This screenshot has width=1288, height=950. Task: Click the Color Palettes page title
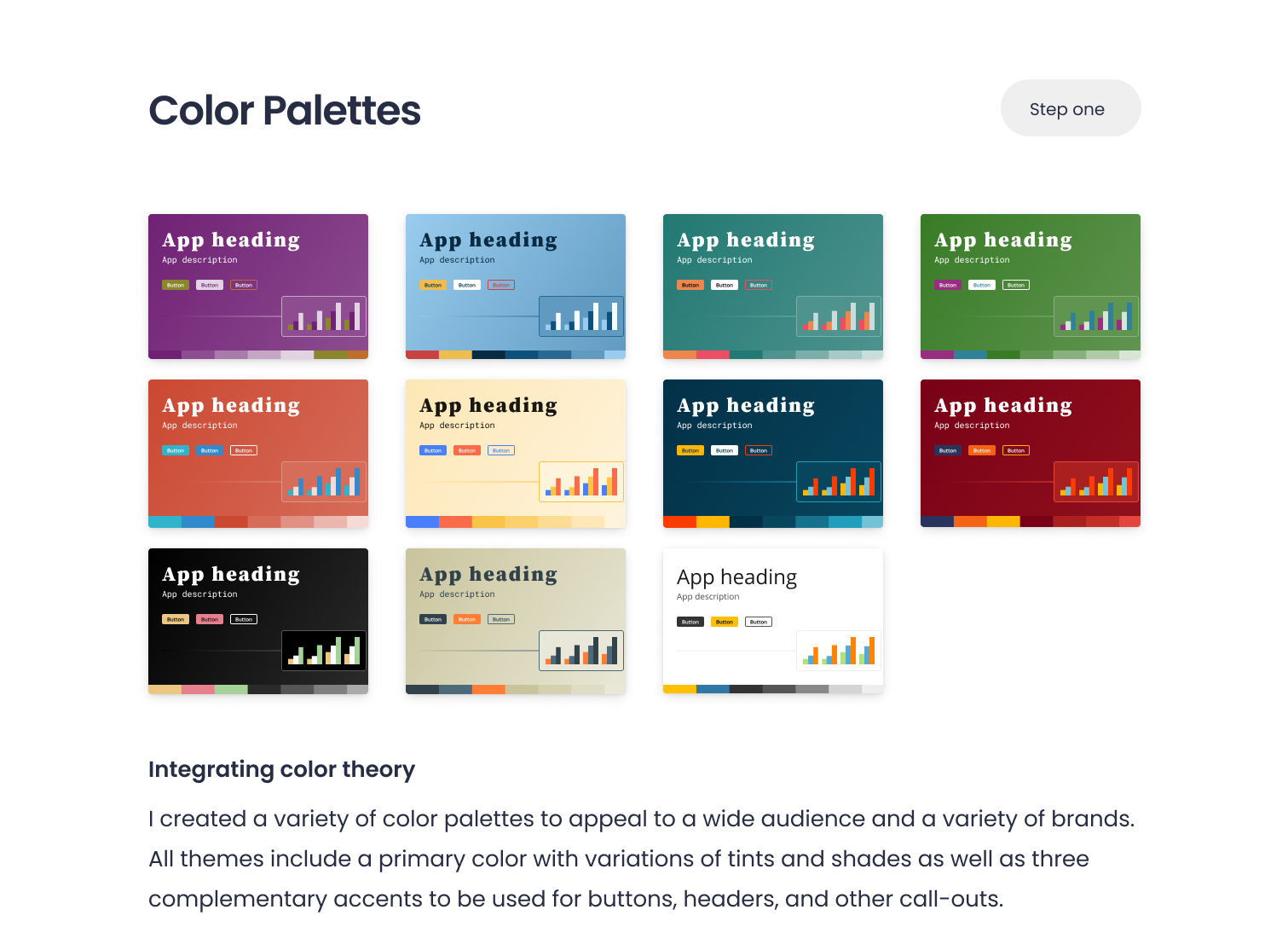point(285,110)
